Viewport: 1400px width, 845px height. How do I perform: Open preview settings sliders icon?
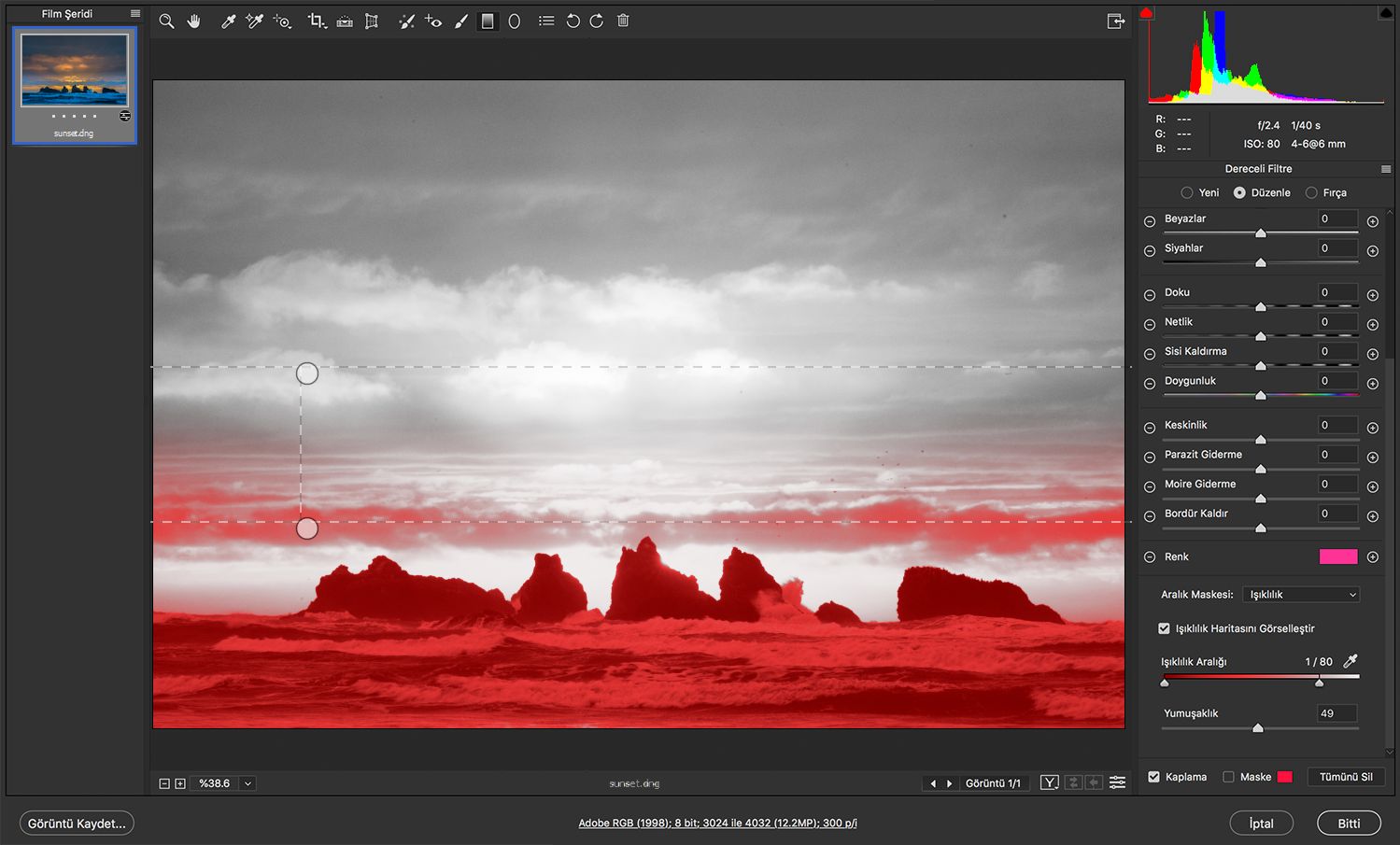(x=1117, y=782)
